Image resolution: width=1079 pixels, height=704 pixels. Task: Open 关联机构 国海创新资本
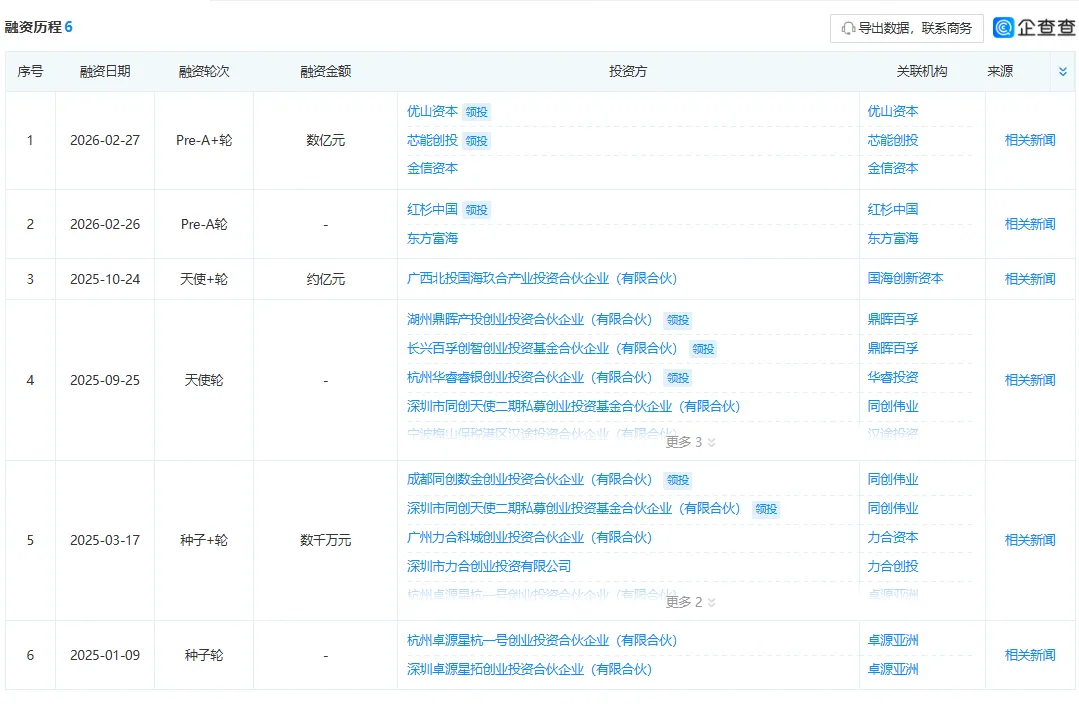[905, 279]
